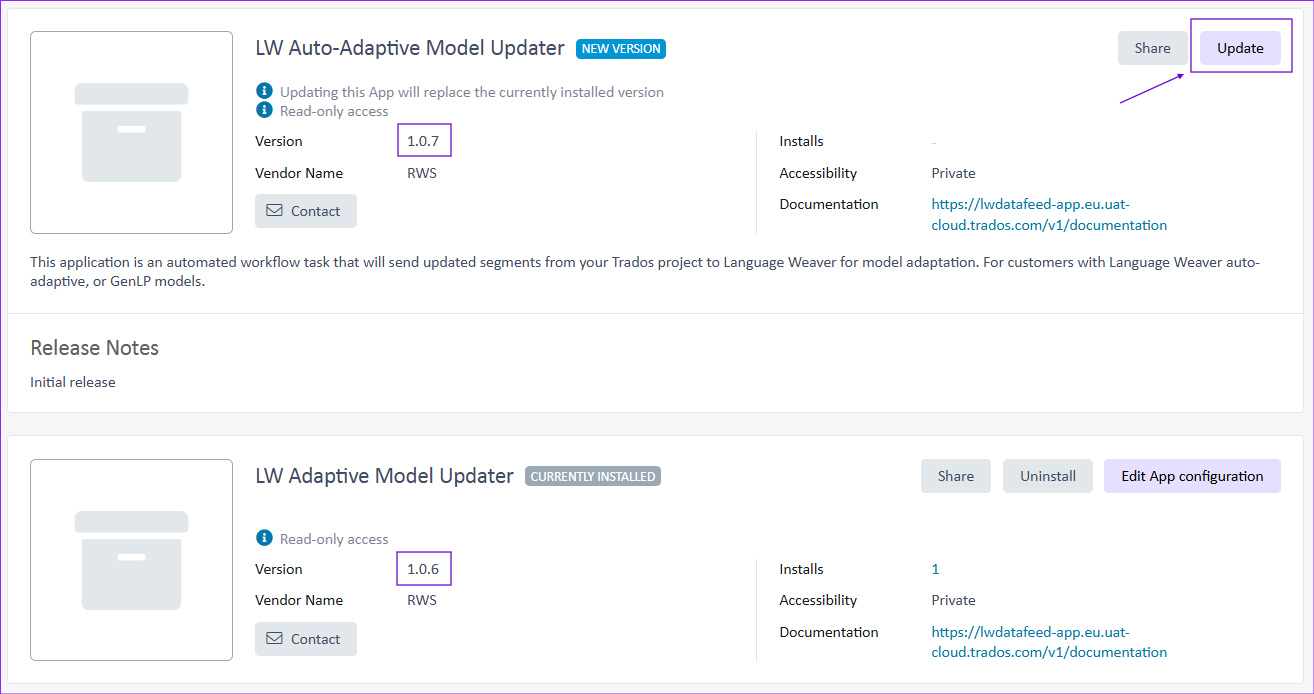Open Edit App configuration
Screen dimensions: 1314x694
(1192, 476)
